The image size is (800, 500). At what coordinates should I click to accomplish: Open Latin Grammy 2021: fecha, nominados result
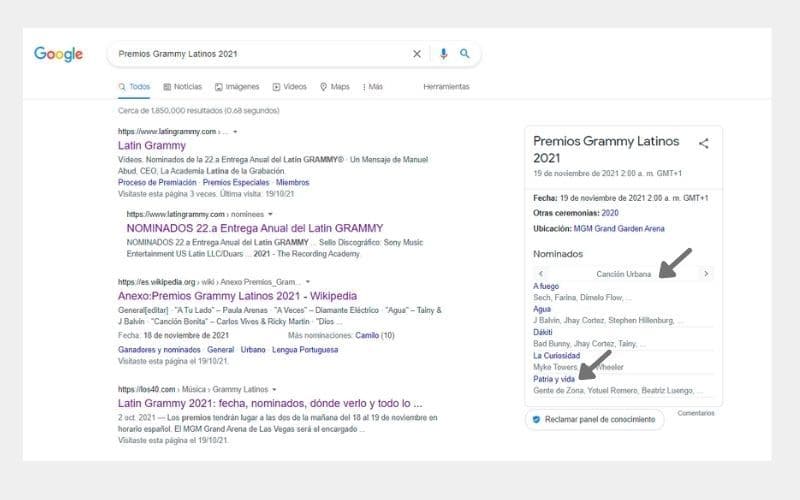[270, 403]
